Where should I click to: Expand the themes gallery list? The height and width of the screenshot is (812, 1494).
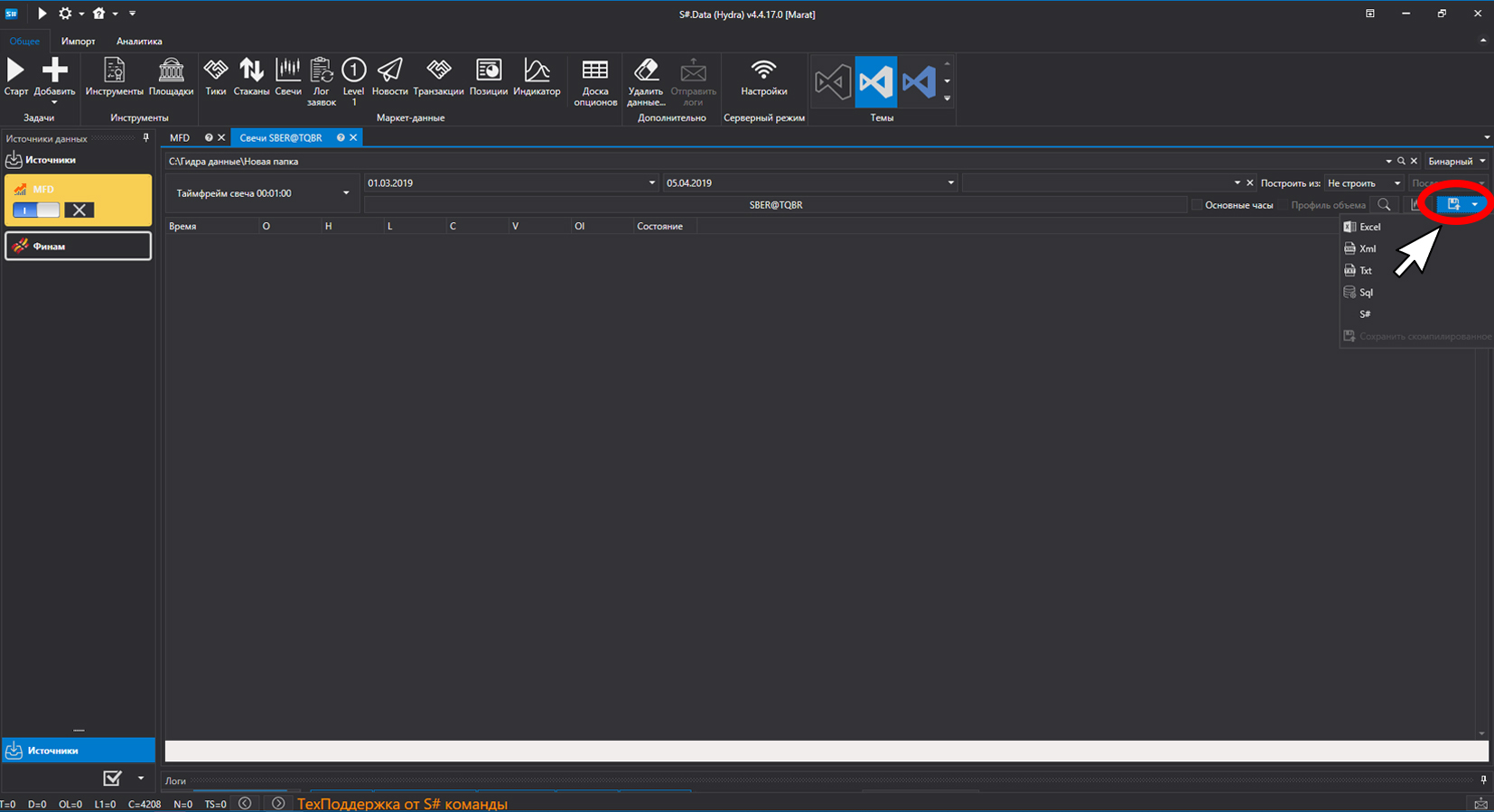point(947,98)
